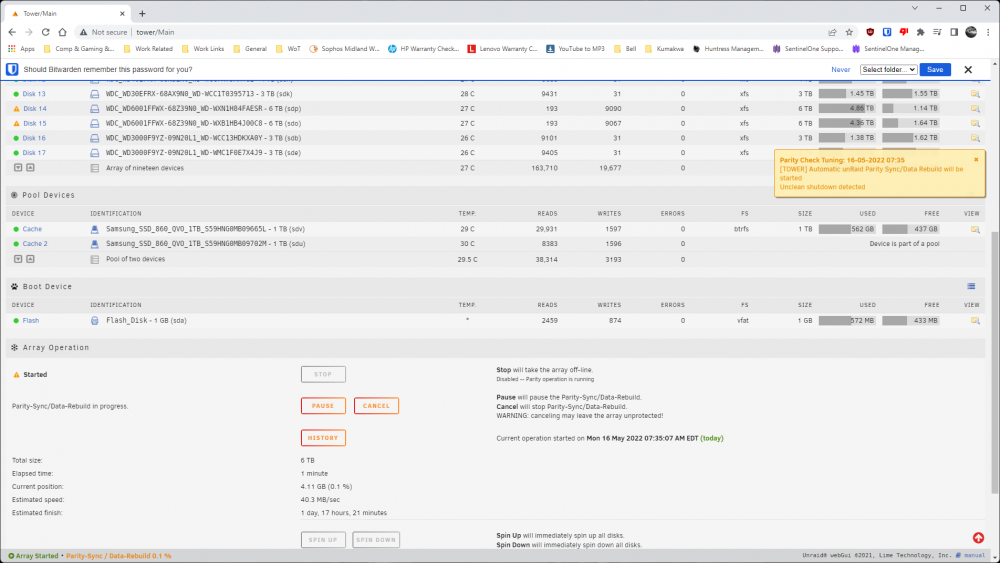Reload the page with the refresh icon
Screen dimensions: 1000x563
pyautogui.click(x=45, y=32)
